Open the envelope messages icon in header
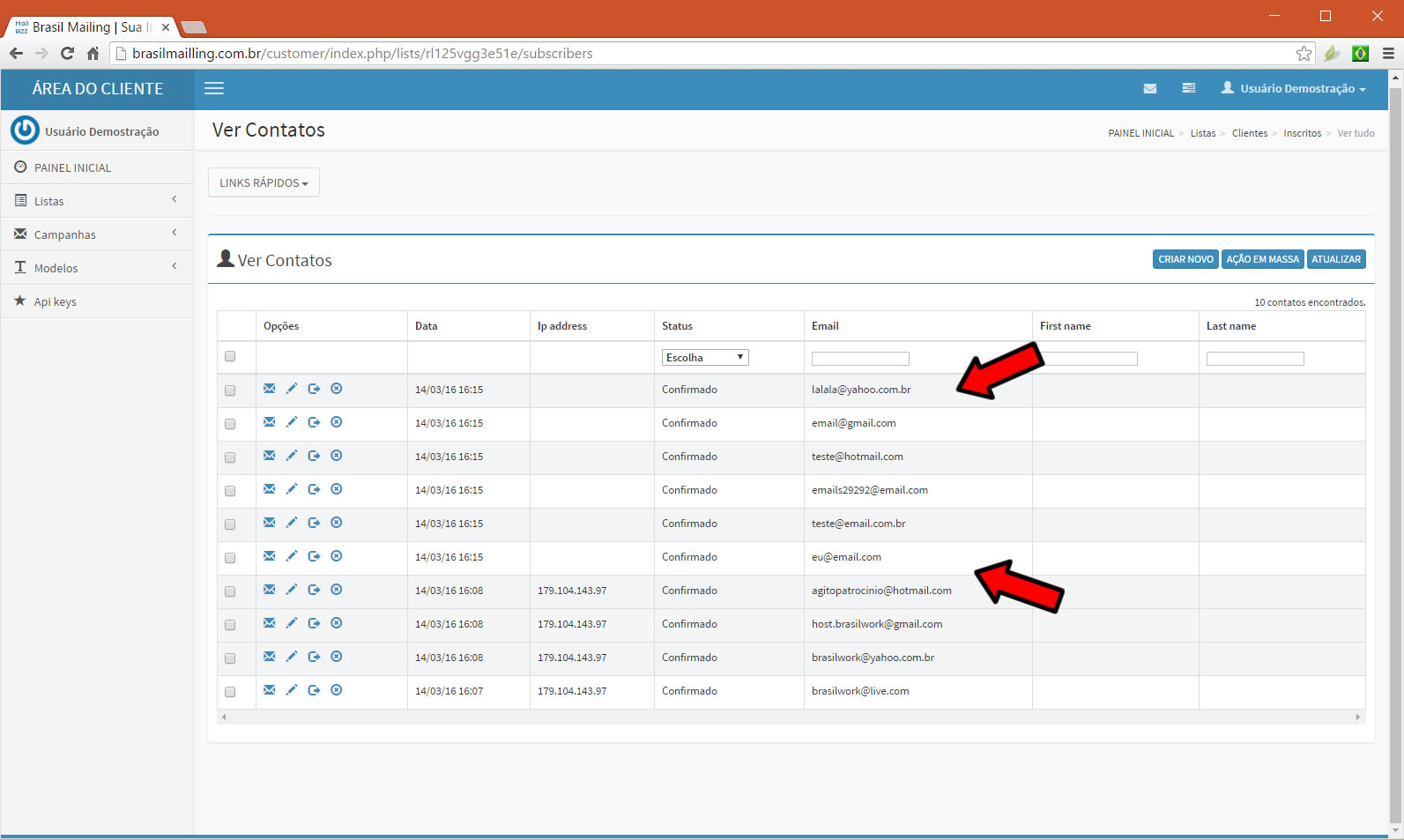 pyautogui.click(x=1150, y=88)
